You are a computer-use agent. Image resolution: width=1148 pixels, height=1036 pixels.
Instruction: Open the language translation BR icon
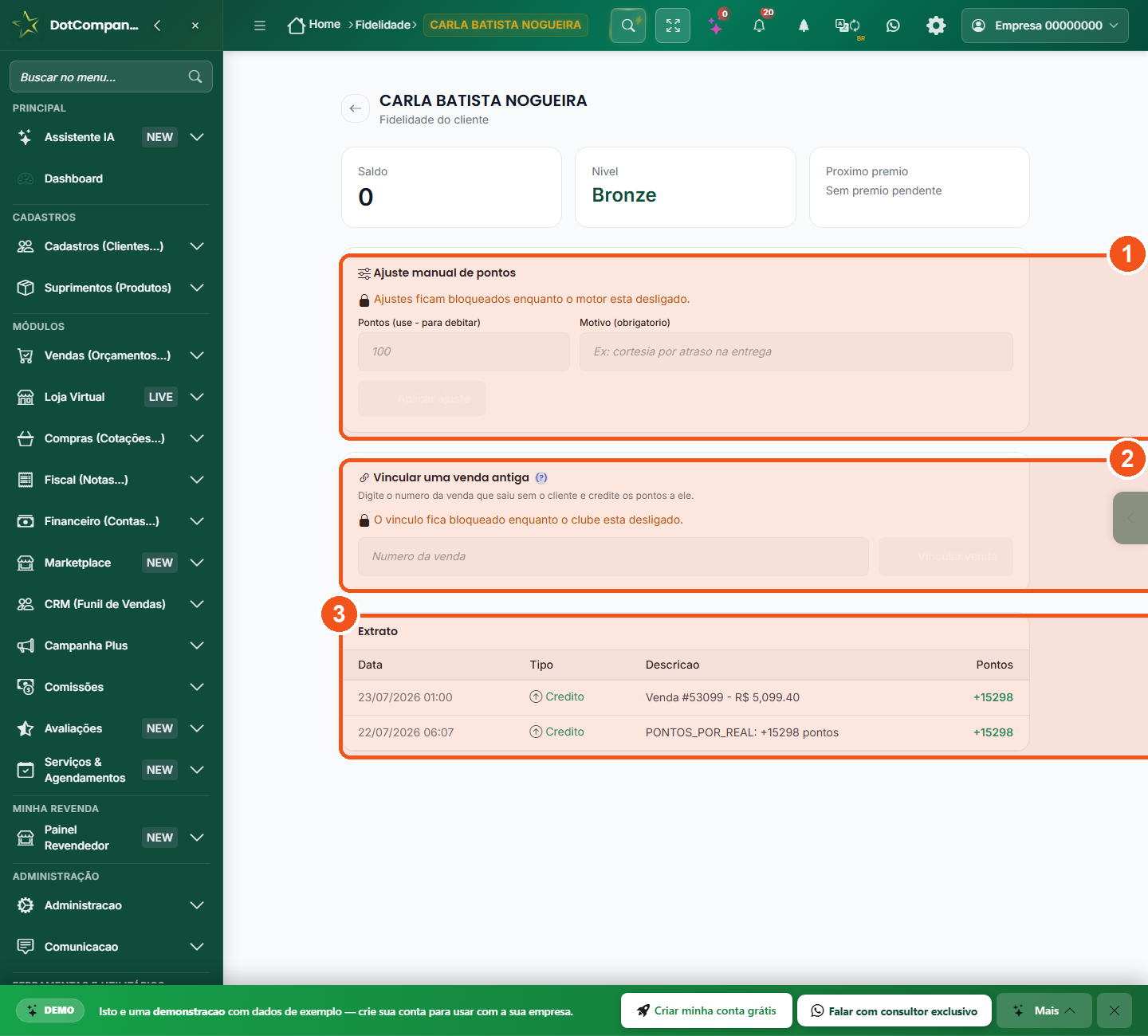[x=847, y=26]
